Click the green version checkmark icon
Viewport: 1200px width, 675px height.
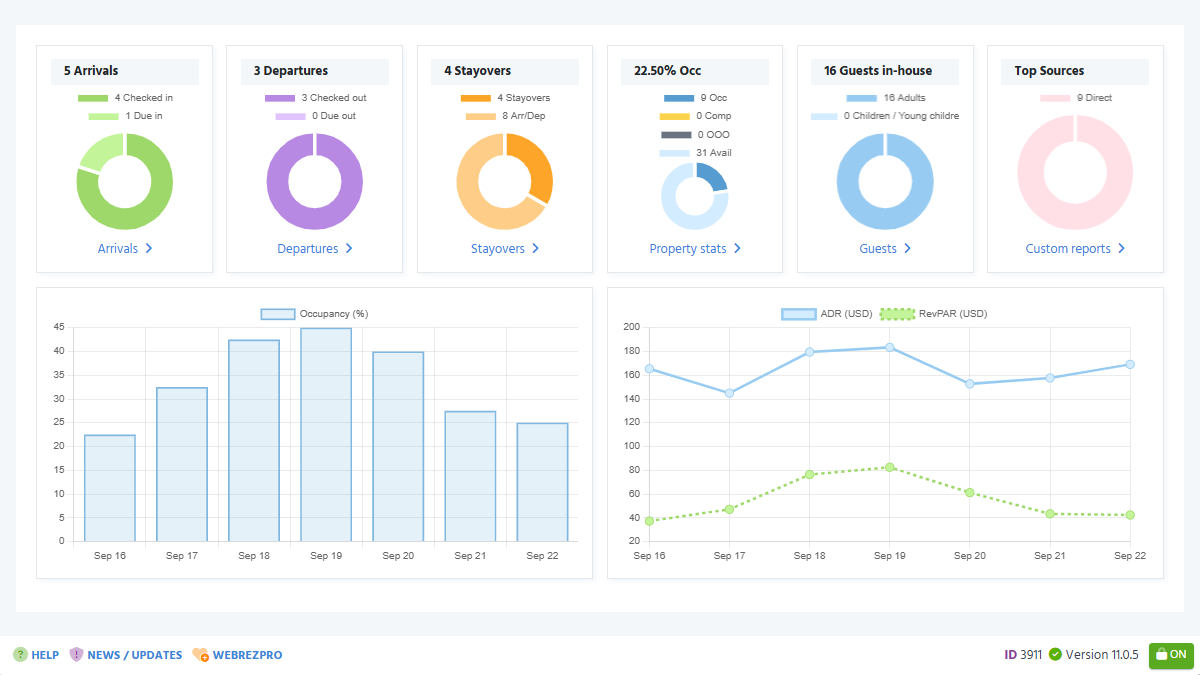1055,655
